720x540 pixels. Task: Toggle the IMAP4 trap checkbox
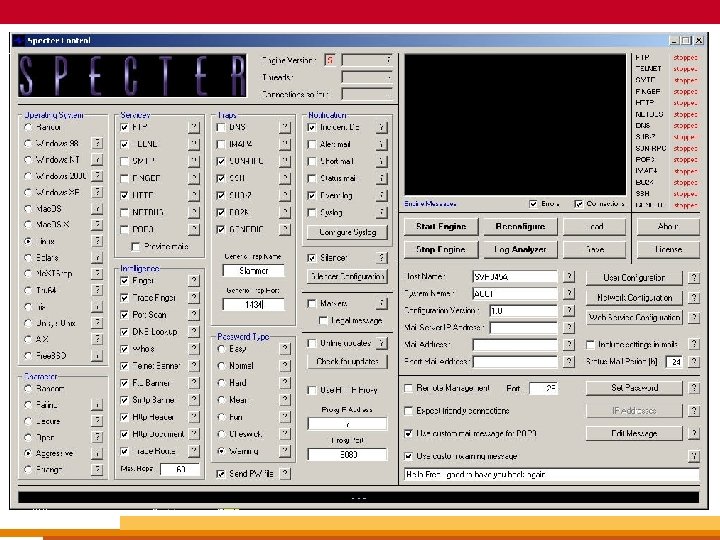221,144
